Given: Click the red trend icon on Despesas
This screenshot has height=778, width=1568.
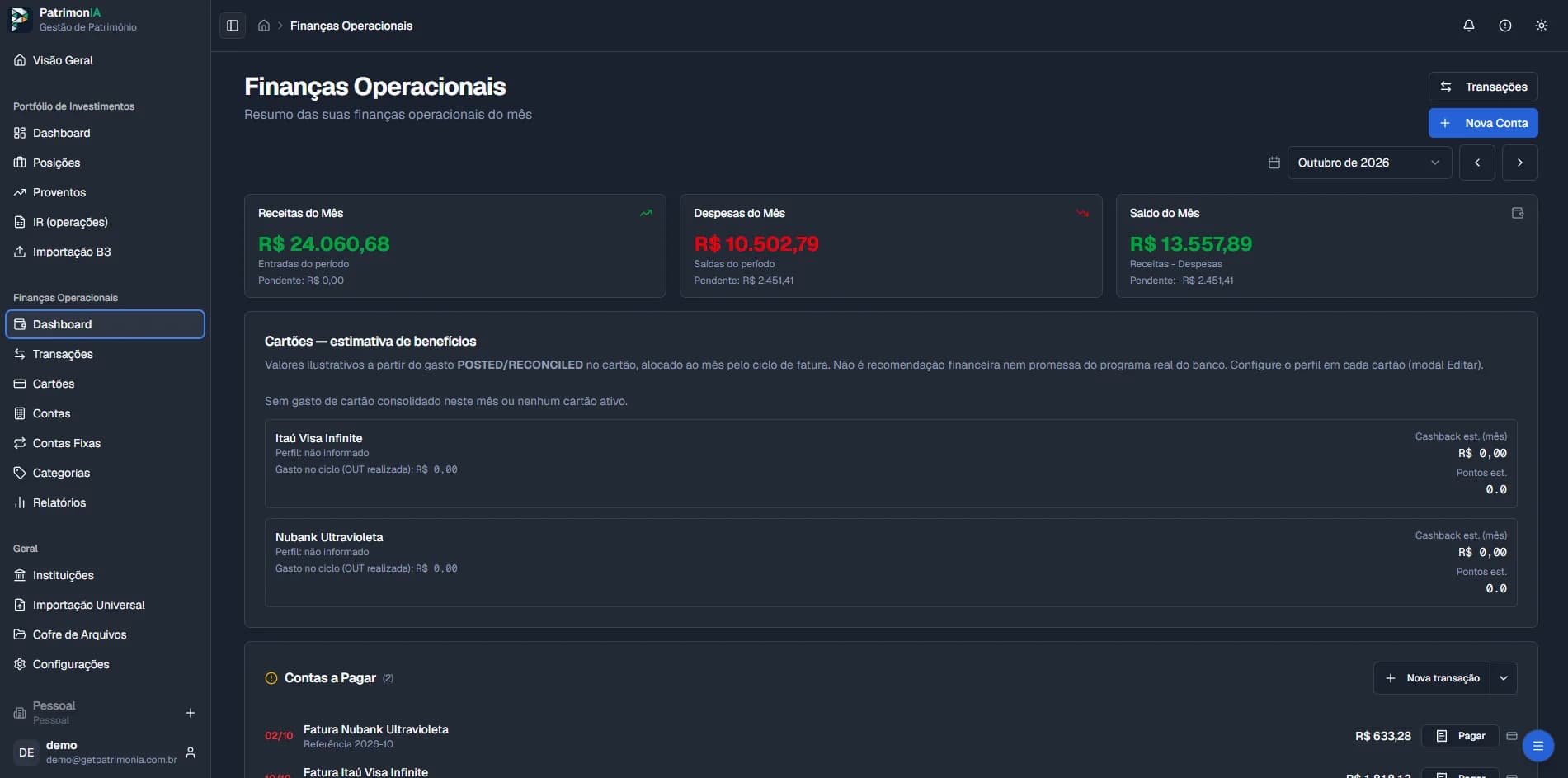Looking at the screenshot, I should pyautogui.click(x=1082, y=213).
